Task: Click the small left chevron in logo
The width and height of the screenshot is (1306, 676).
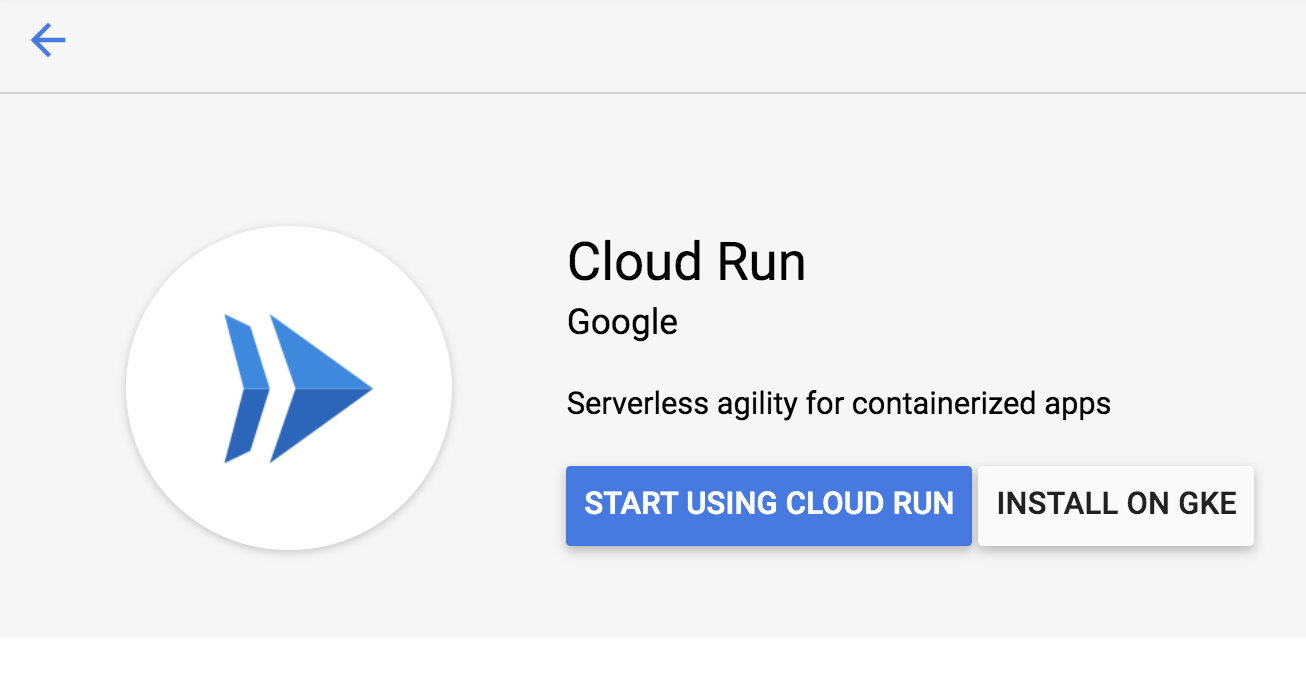Action: [x=246, y=388]
